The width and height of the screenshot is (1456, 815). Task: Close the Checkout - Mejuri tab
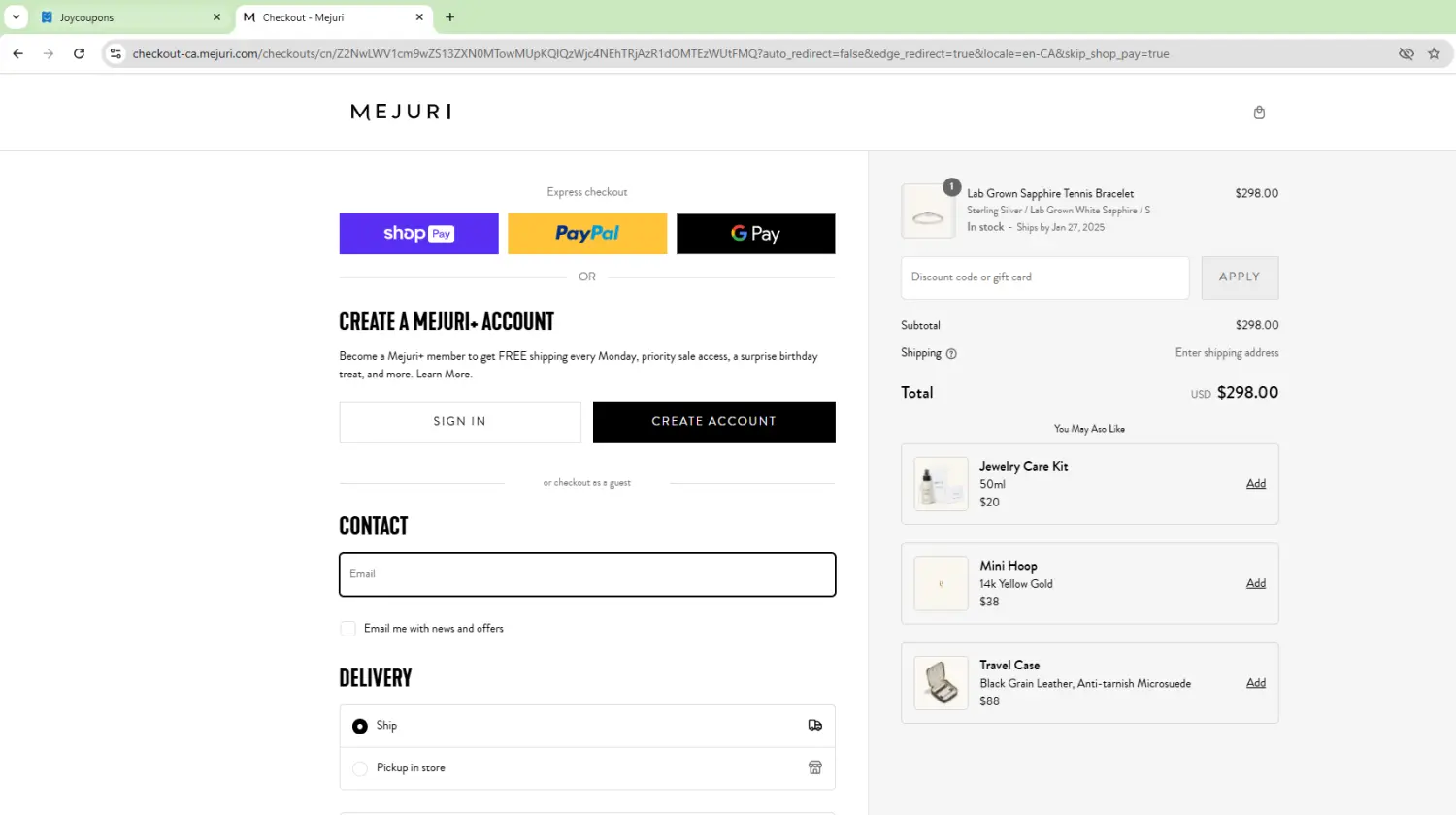coord(419,17)
